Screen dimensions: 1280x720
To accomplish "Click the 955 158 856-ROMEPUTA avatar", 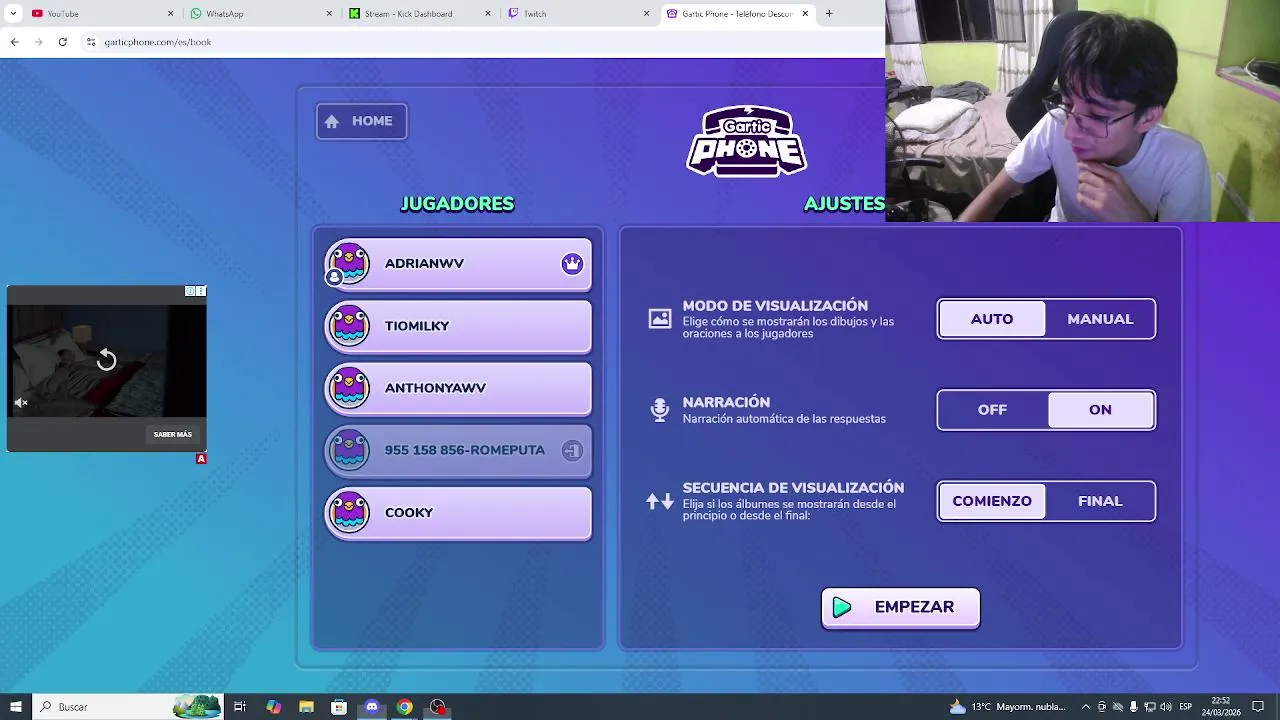I will pyautogui.click(x=349, y=450).
